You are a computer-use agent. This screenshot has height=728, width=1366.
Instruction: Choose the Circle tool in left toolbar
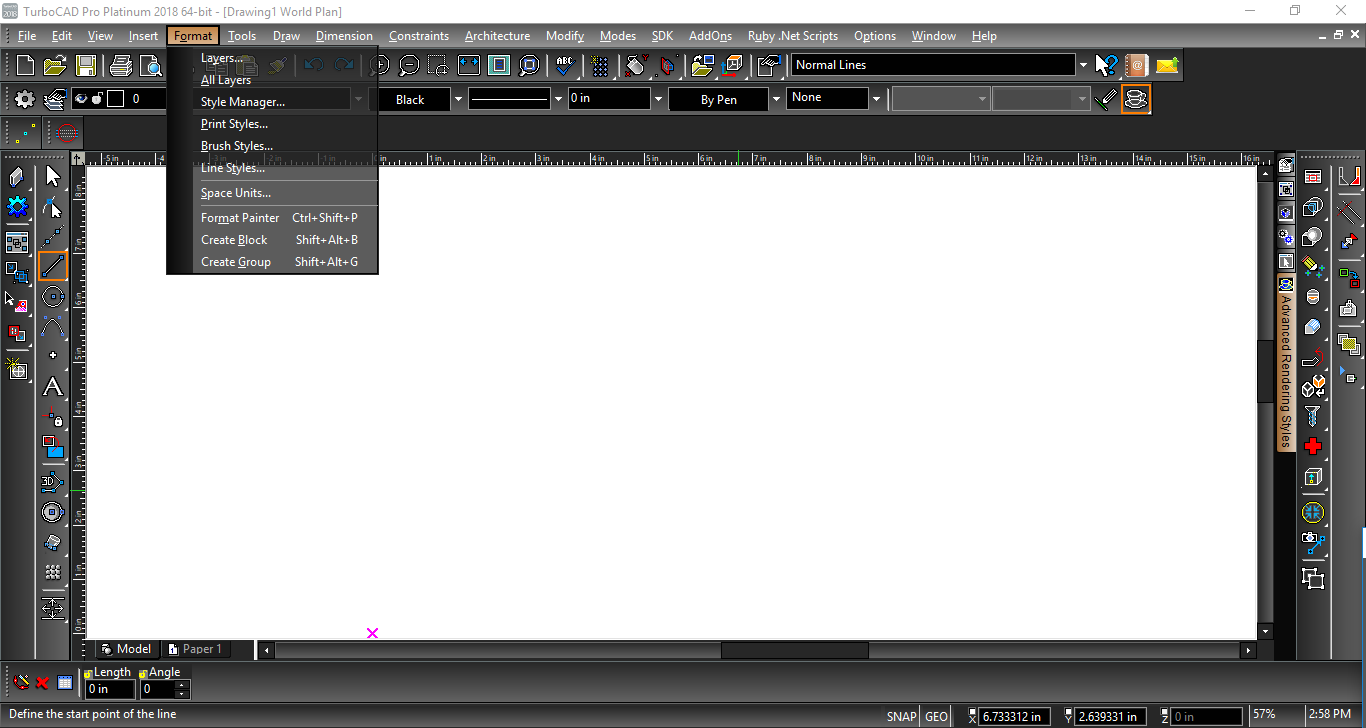[53, 297]
